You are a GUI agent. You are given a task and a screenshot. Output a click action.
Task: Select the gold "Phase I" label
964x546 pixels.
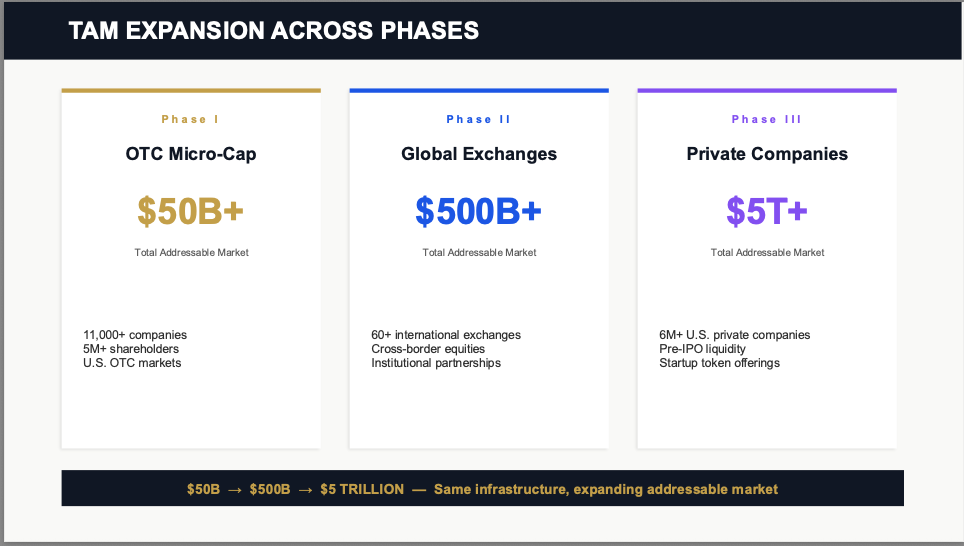190,119
